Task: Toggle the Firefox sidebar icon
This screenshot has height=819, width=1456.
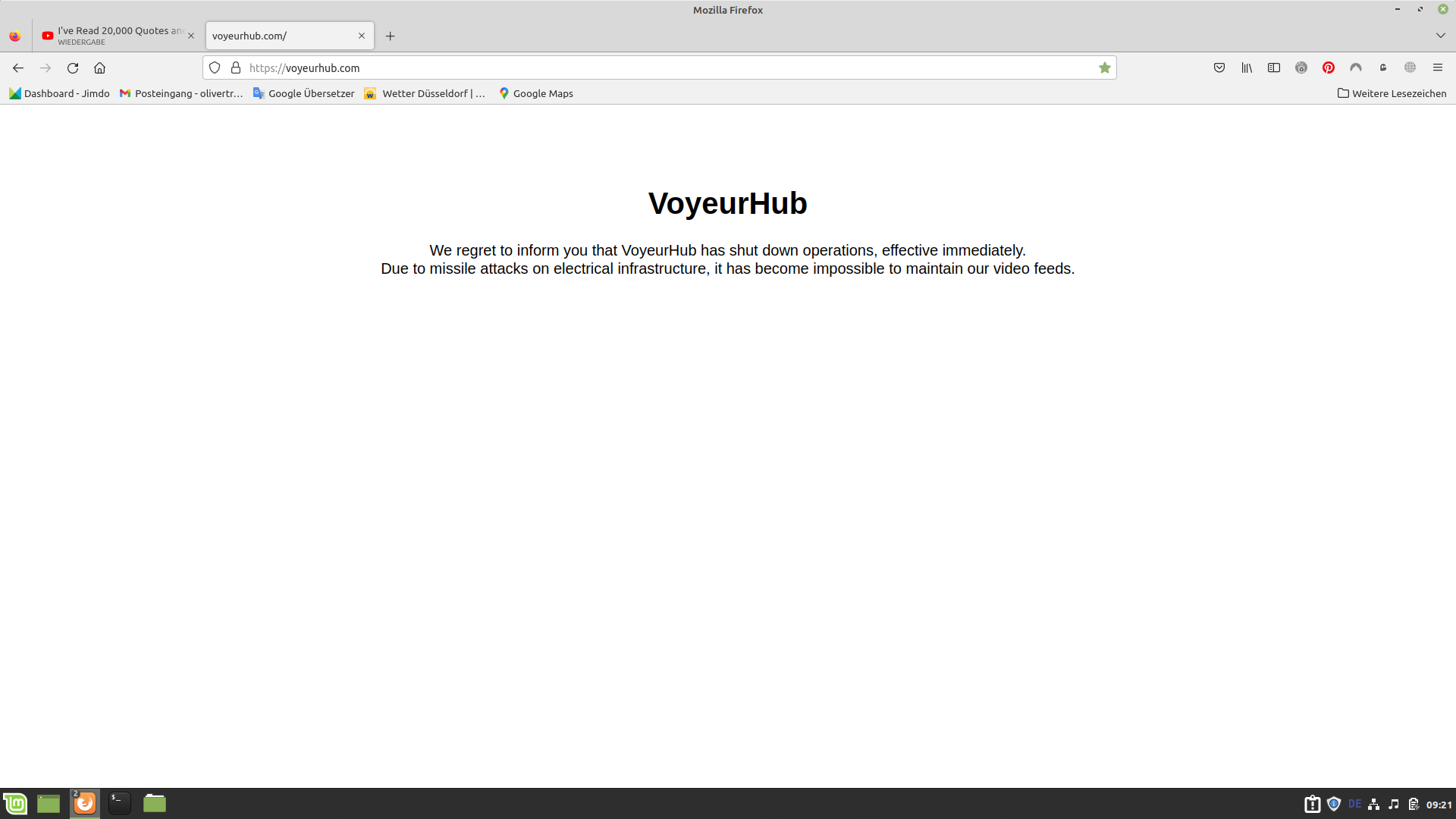Action: tap(1273, 67)
